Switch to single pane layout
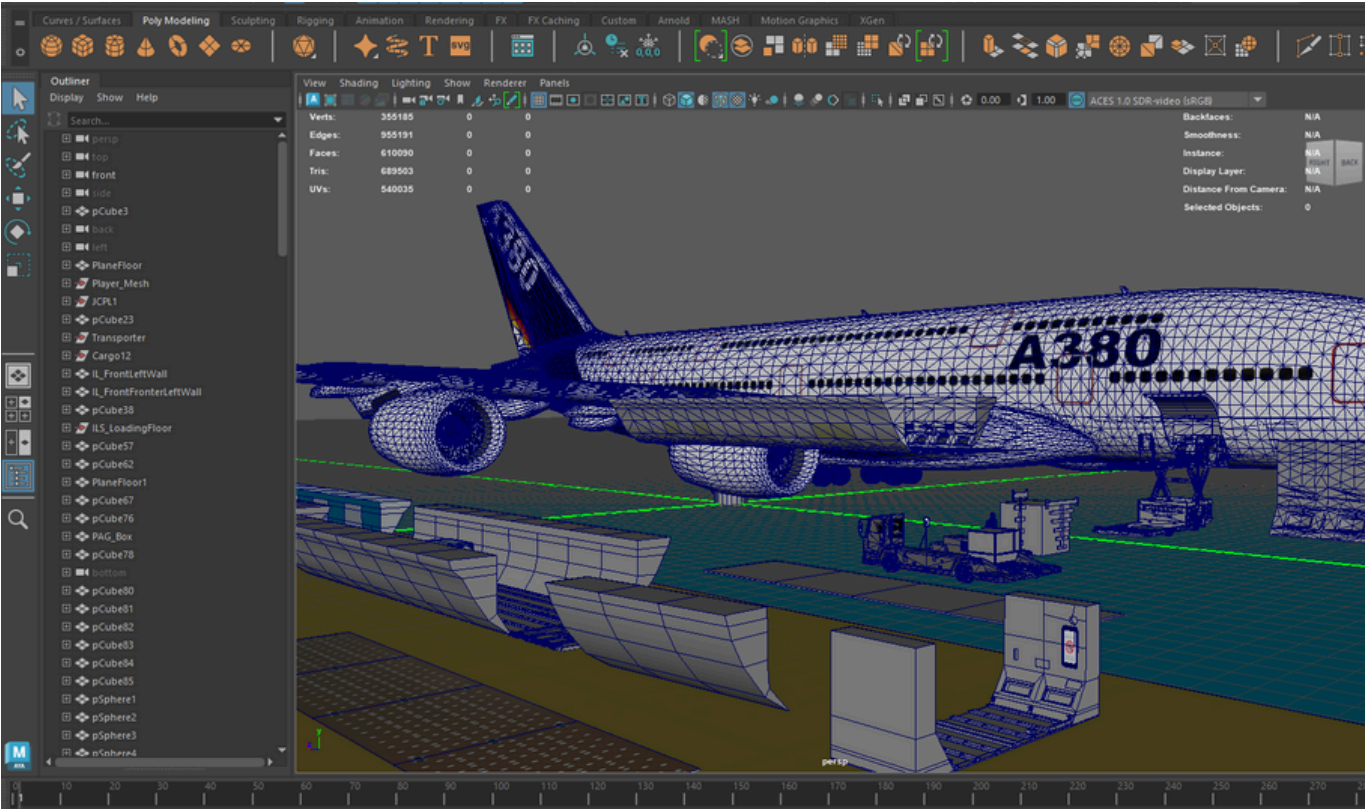1365x809 pixels. pos(18,375)
